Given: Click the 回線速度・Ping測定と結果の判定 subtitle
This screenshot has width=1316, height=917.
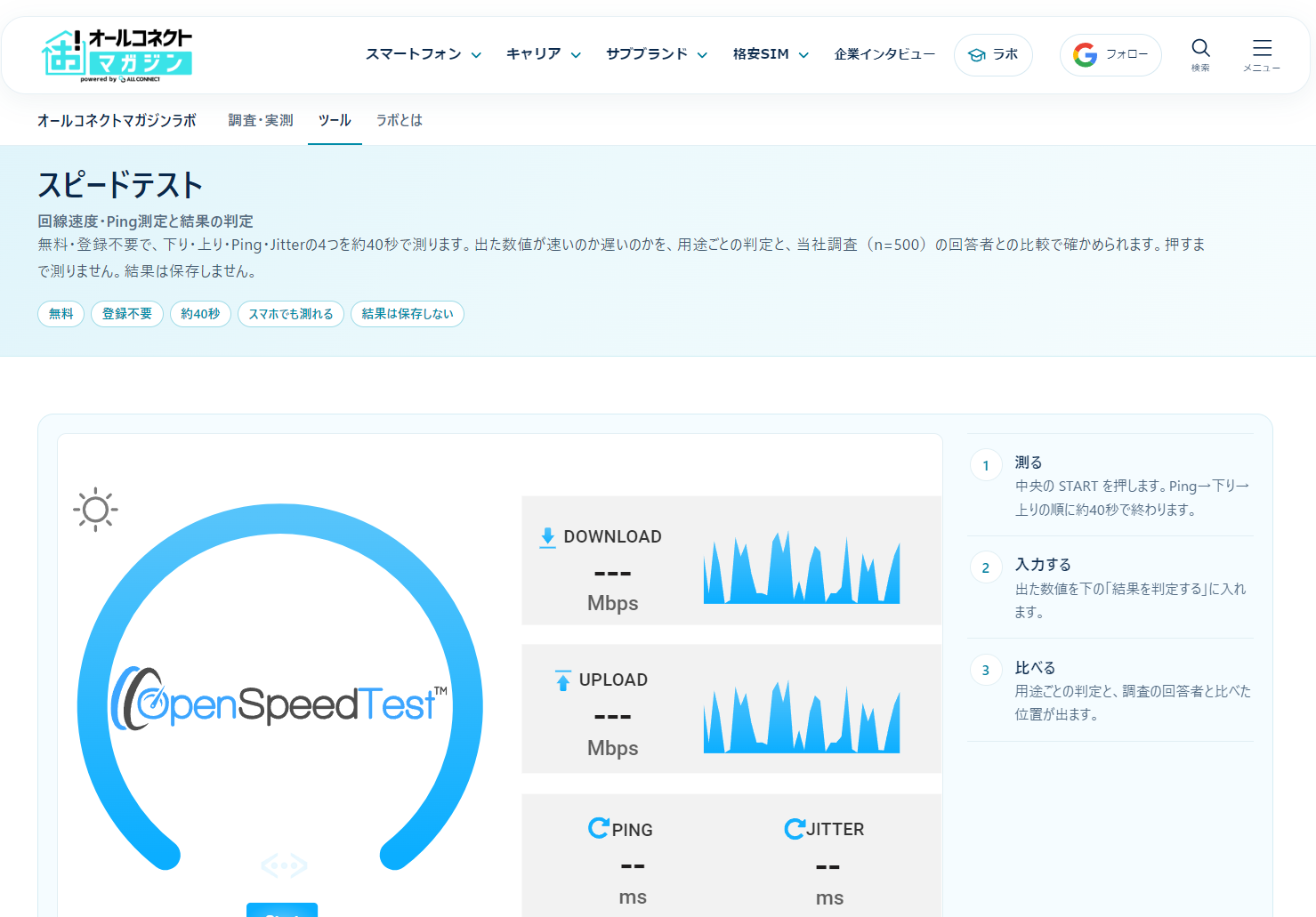Looking at the screenshot, I should [145, 221].
